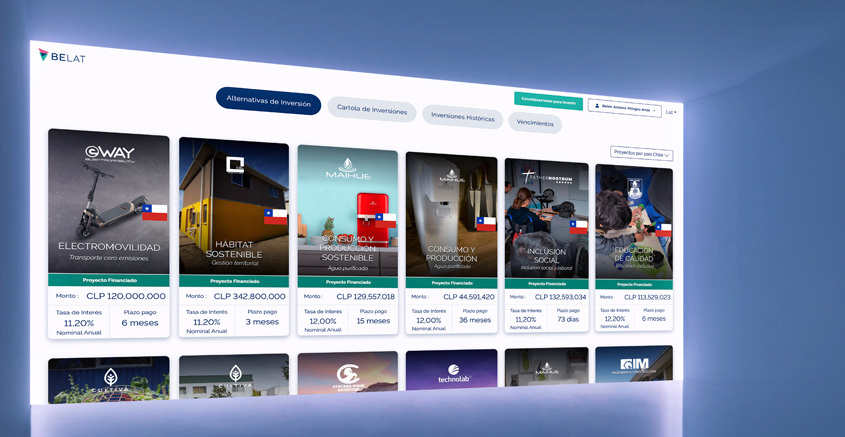Click the Chile flag on the Consumo y Producción Sostenible card
This screenshot has height=437, width=845.
coord(386,220)
